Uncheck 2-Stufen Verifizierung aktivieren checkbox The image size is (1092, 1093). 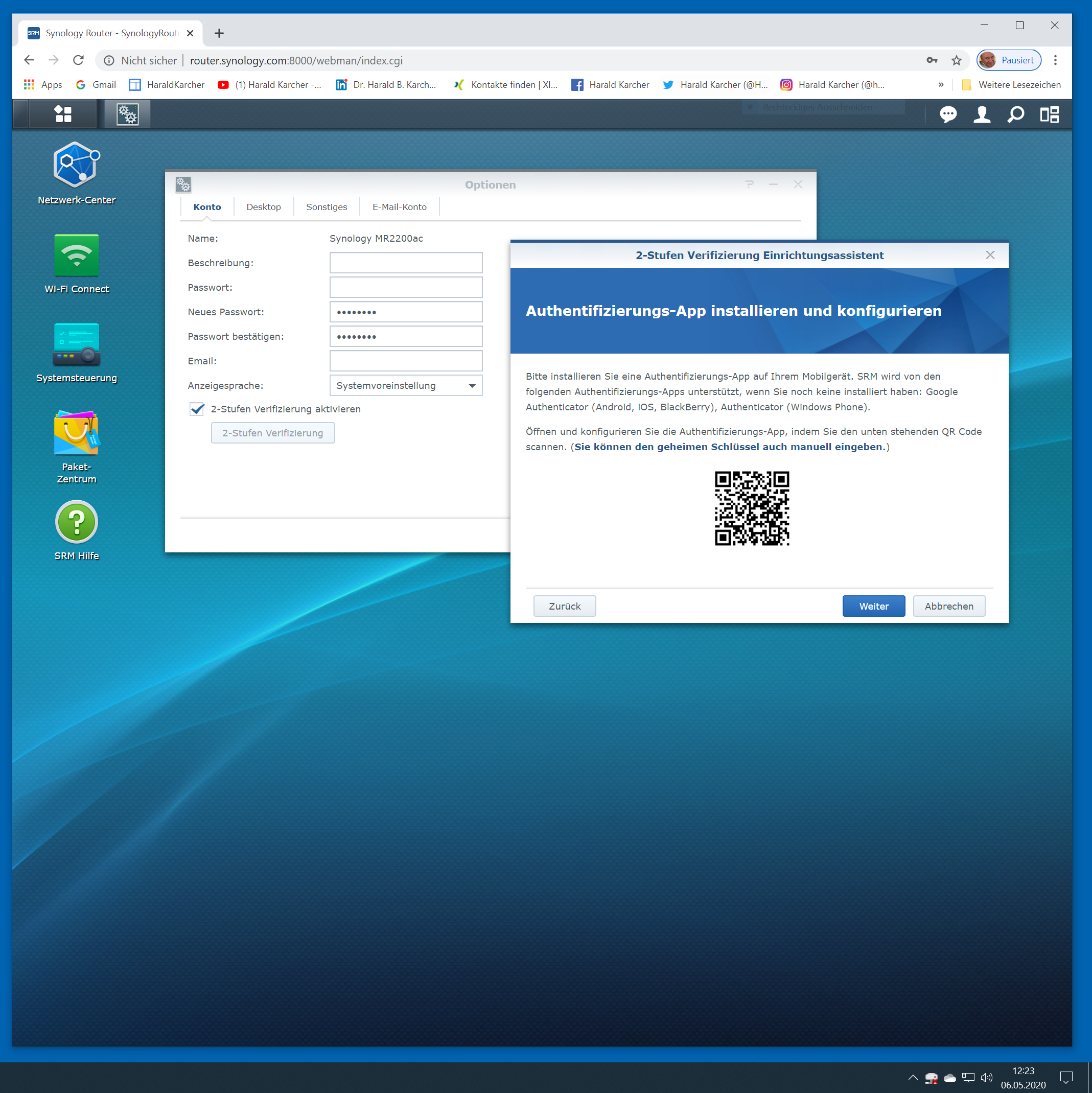[x=197, y=409]
